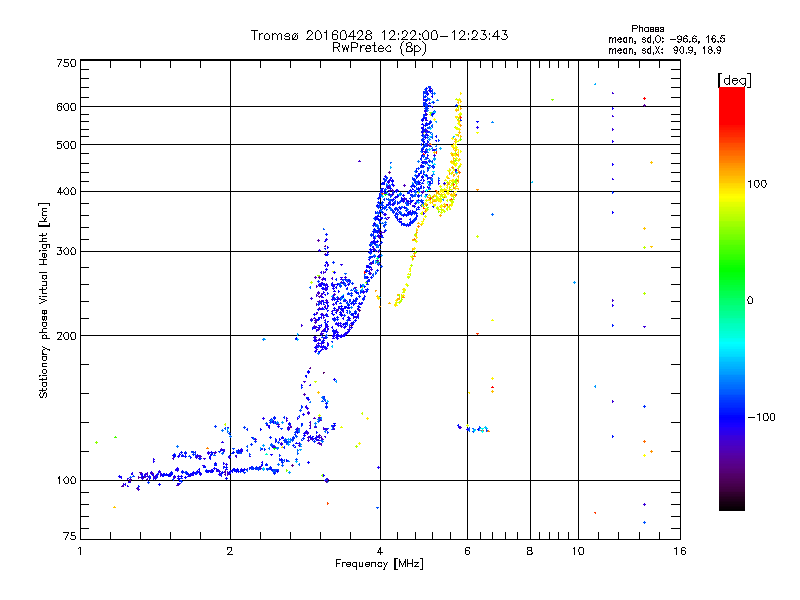
Task: Click the rainbow phase colorbar
Action: [x=732, y=298]
